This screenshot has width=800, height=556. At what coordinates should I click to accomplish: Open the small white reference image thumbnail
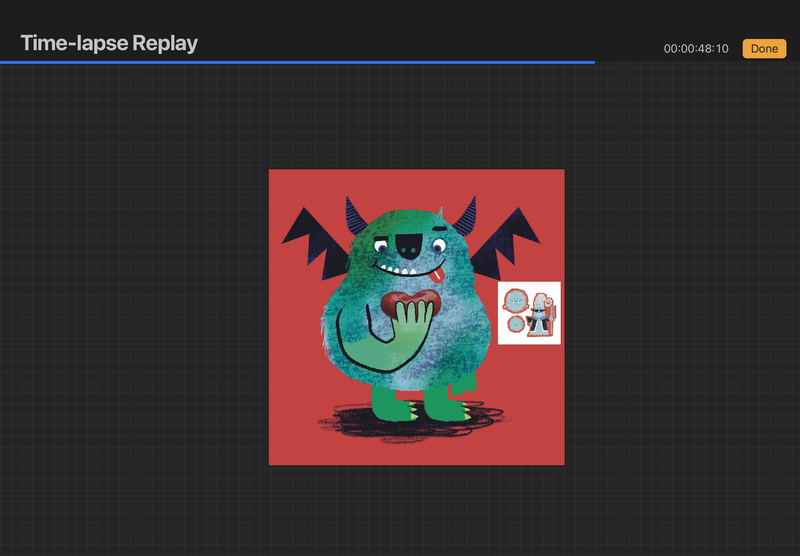coord(529,313)
